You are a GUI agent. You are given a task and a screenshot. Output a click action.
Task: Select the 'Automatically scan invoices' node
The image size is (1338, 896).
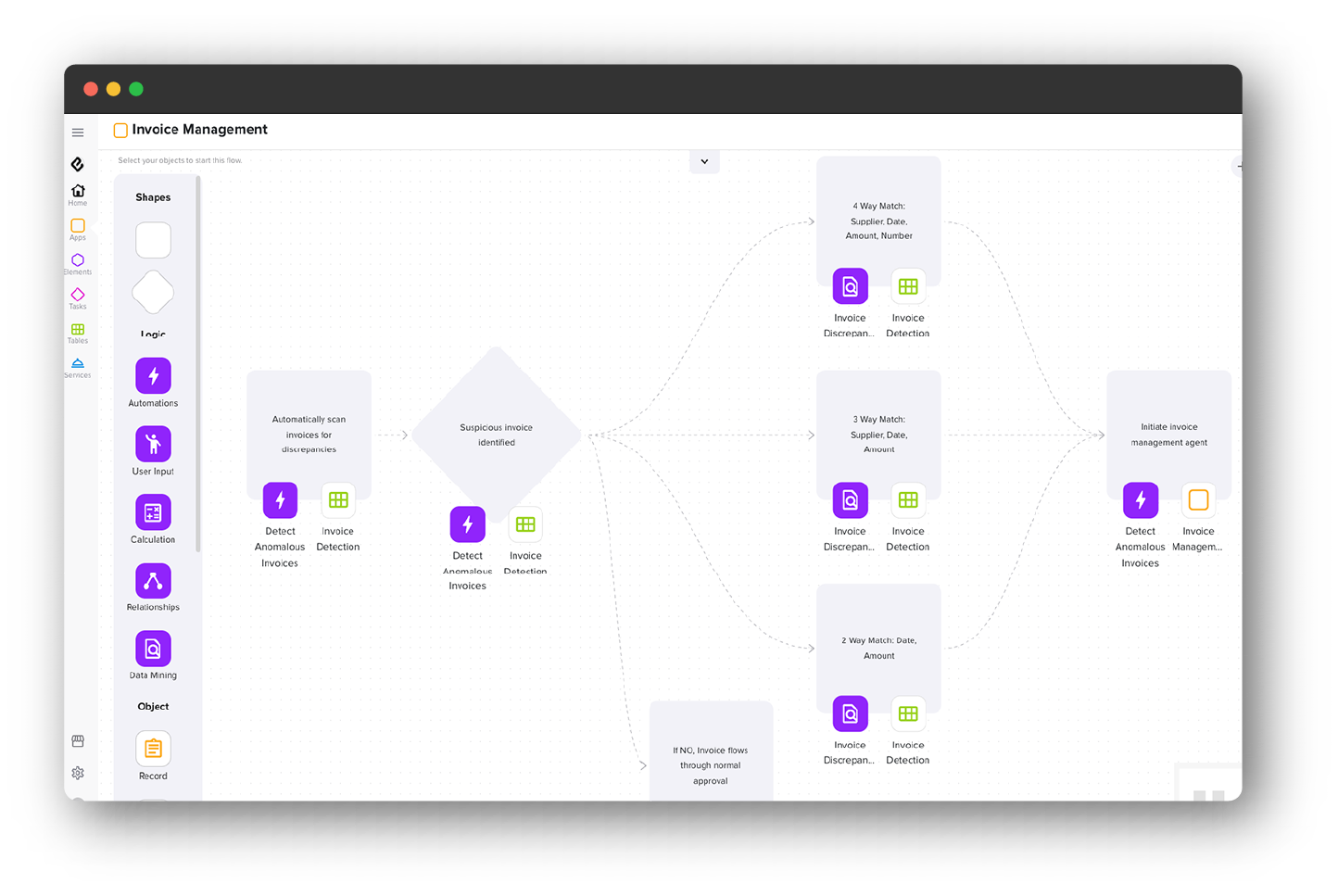point(309,435)
